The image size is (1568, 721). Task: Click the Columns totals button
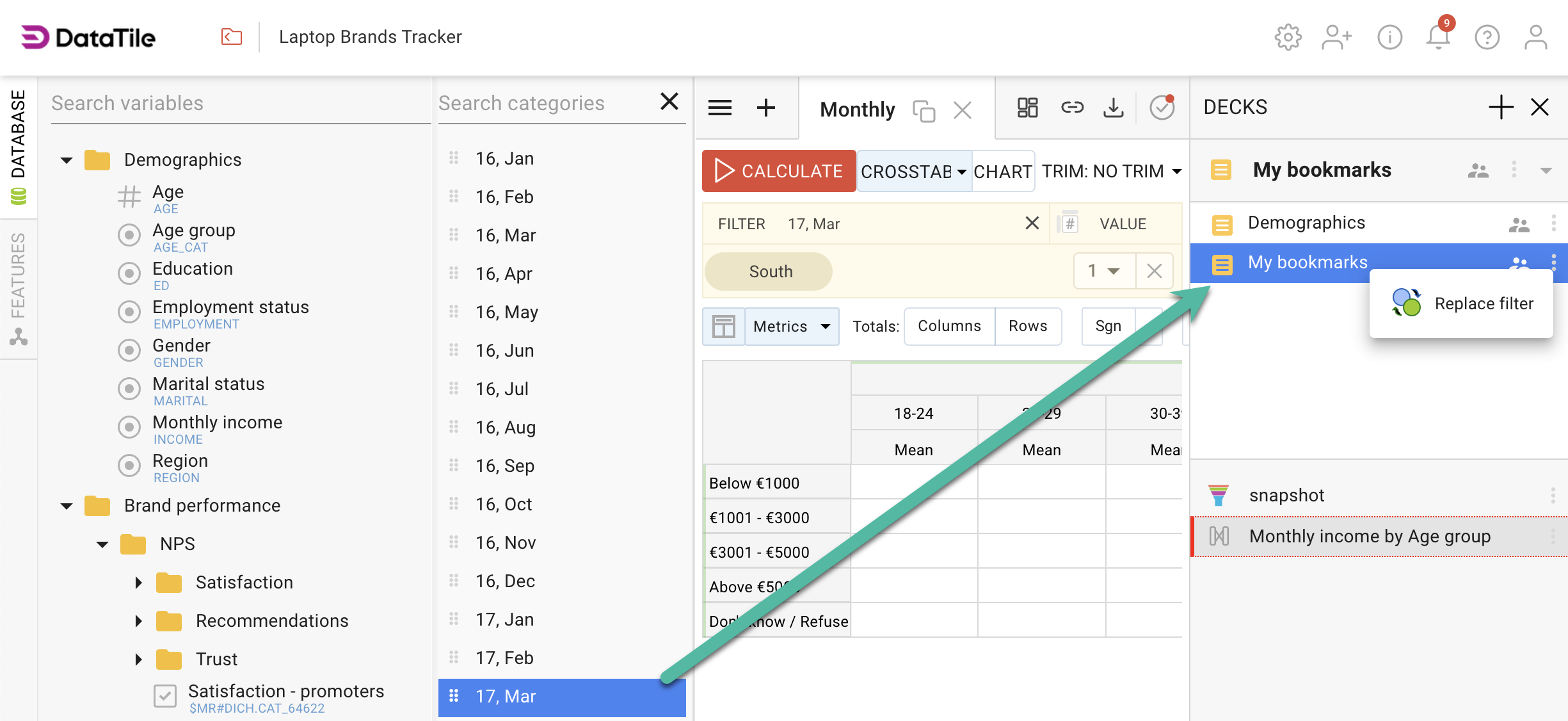(949, 326)
